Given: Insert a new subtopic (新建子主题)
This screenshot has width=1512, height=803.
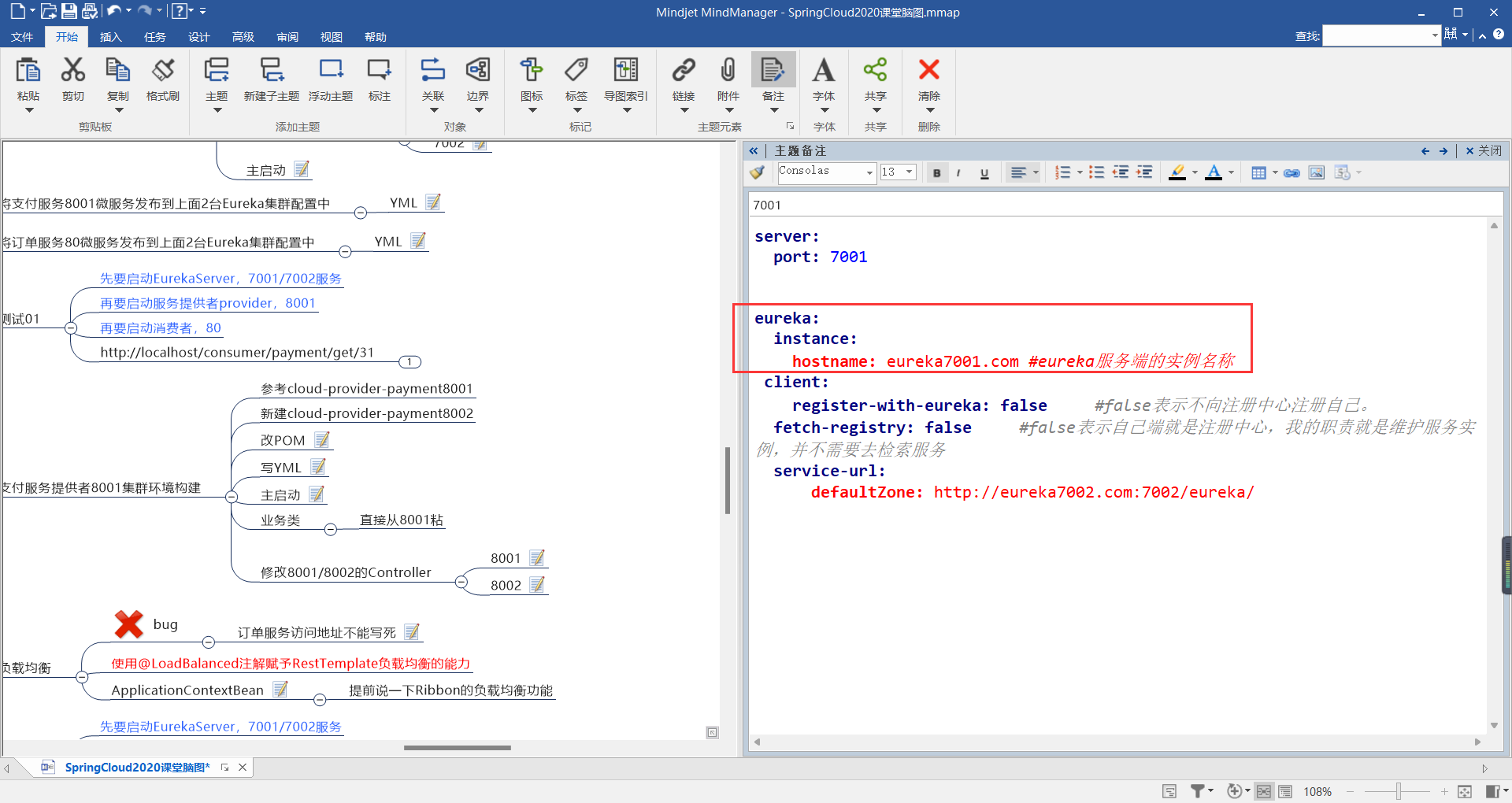Looking at the screenshot, I should click(x=272, y=71).
